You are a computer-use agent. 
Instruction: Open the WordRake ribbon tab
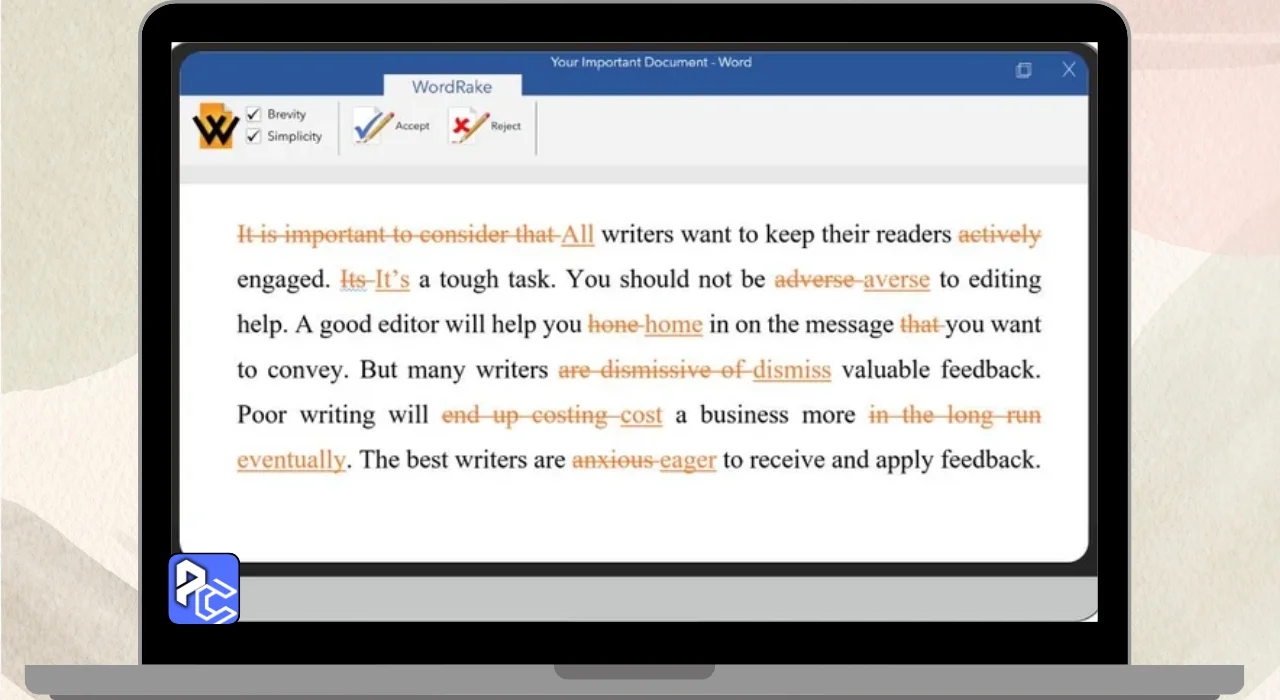point(452,87)
